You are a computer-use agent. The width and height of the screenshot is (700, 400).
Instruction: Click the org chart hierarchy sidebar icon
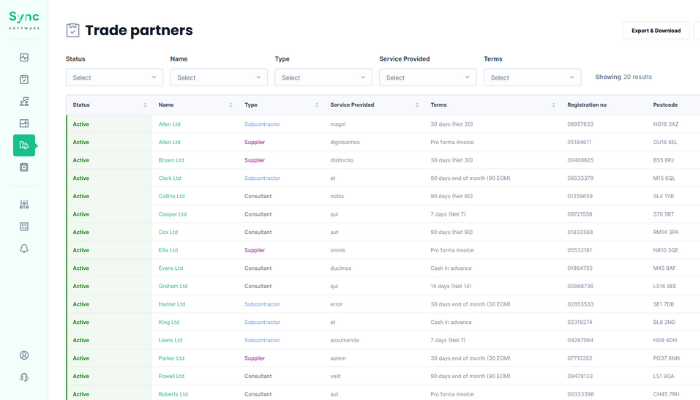coord(24,101)
